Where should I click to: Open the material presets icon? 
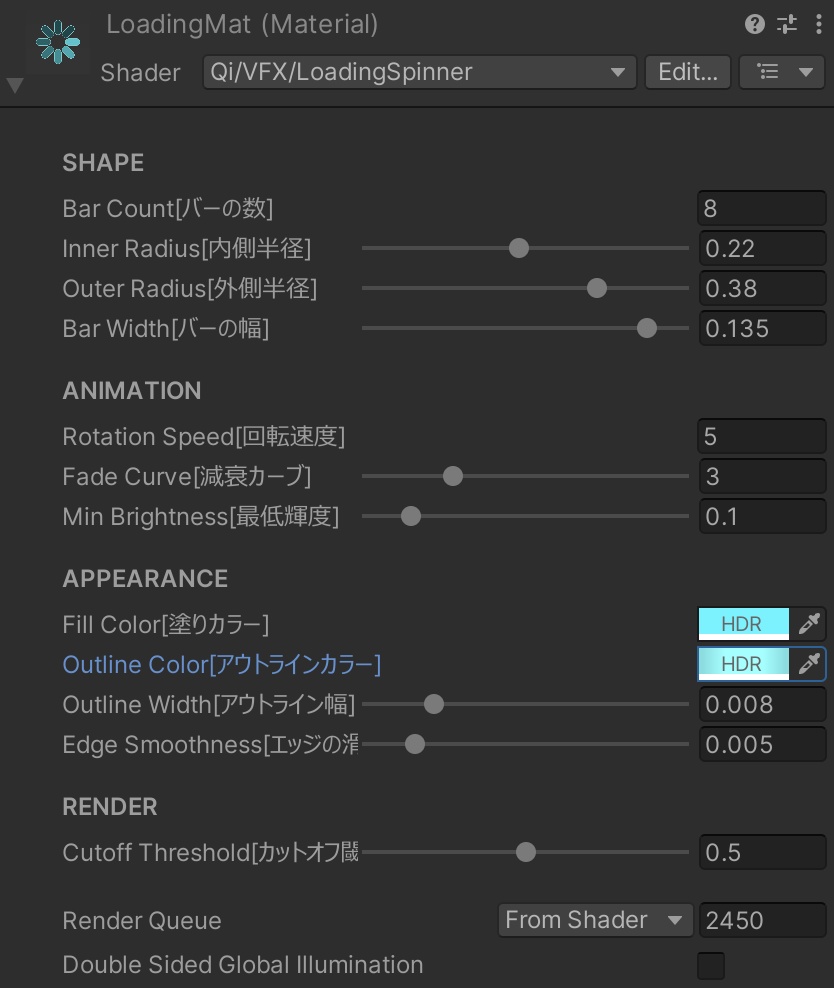pyautogui.click(x=787, y=25)
